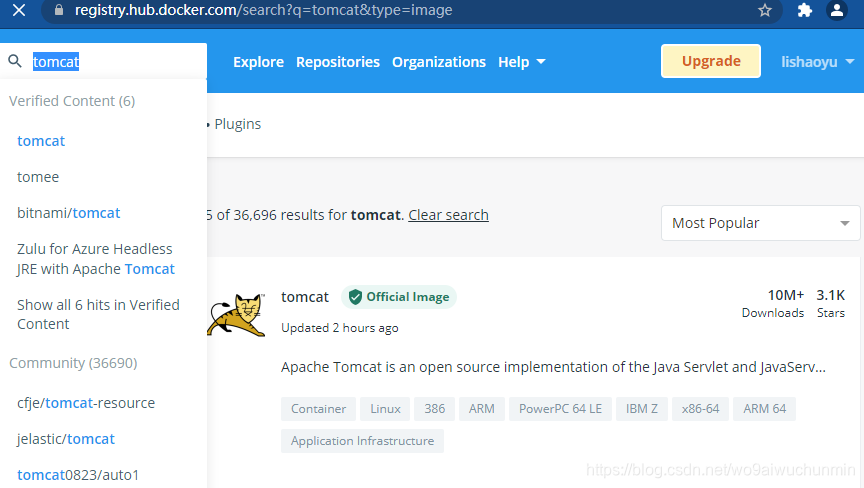The image size is (864, 488).
Task: Click the Clear search link
Action: 449,215
